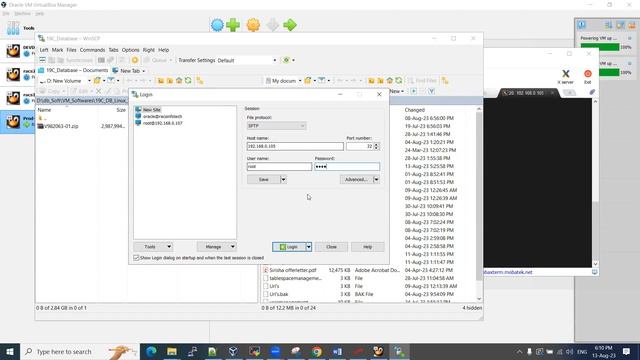The height and width of the screenshot is (360, 640).
Task: Go to right panel home directory
Action: [x=390, y=81]
